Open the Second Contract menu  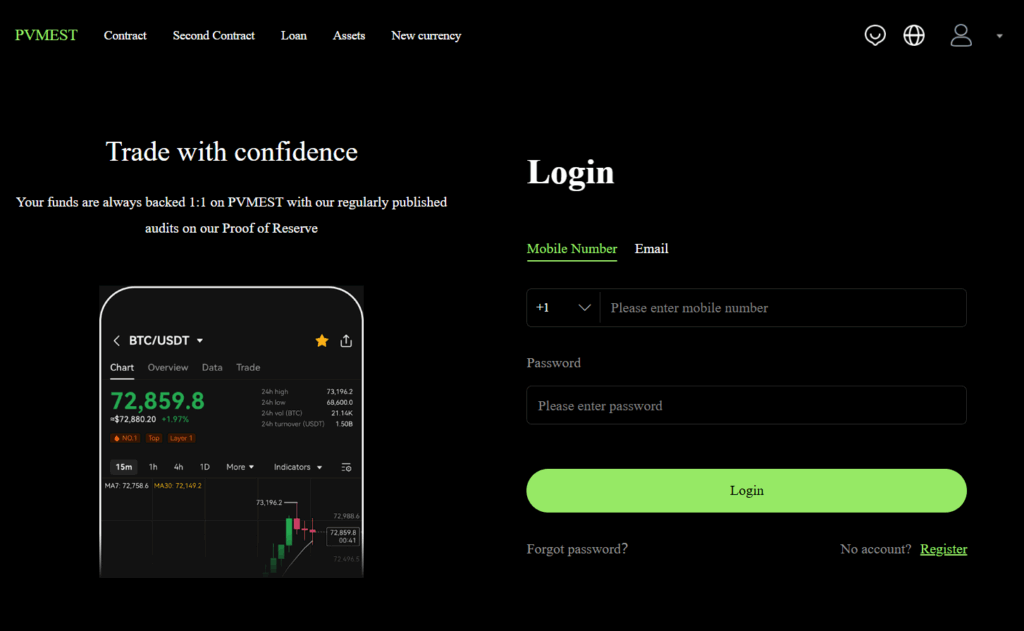coord(213,36)
